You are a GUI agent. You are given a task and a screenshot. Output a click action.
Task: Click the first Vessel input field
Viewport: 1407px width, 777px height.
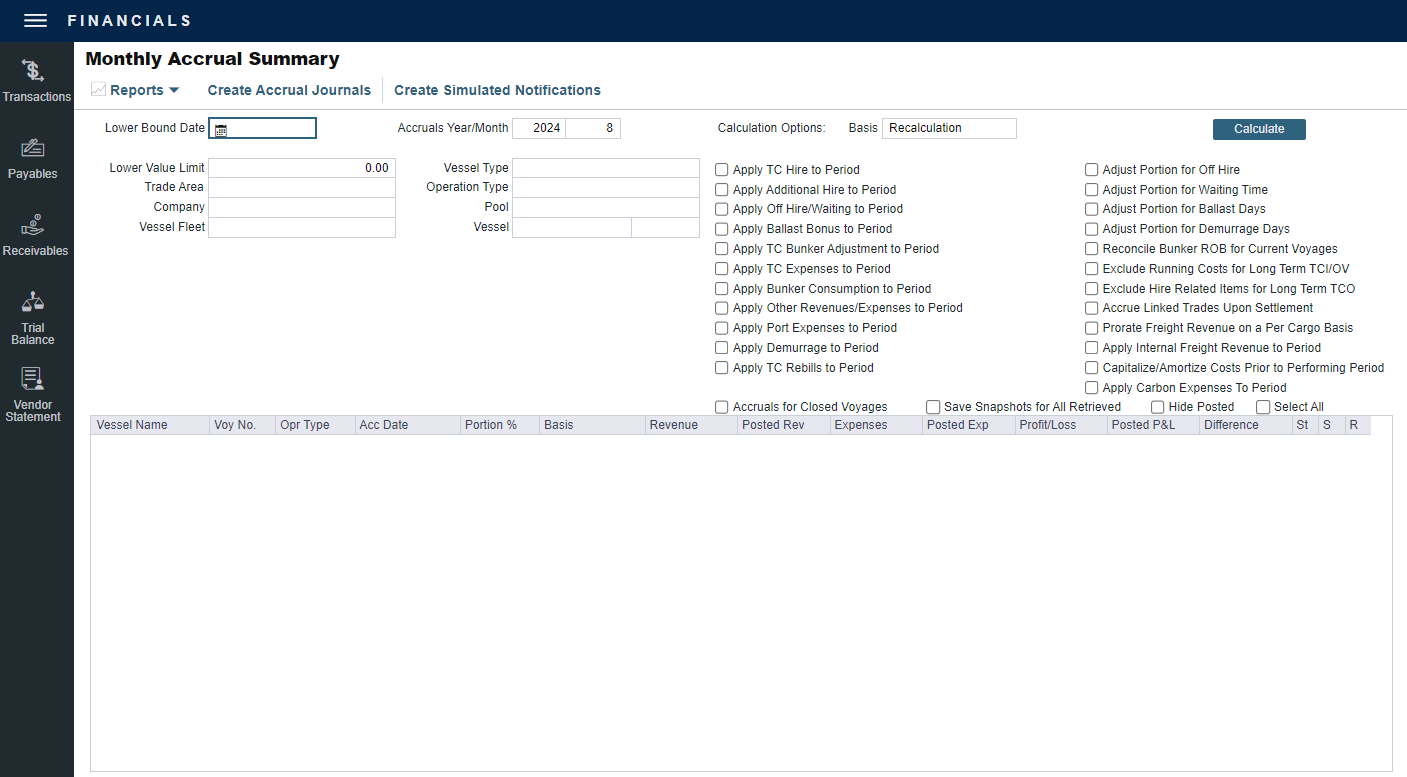tap(572, 227)
